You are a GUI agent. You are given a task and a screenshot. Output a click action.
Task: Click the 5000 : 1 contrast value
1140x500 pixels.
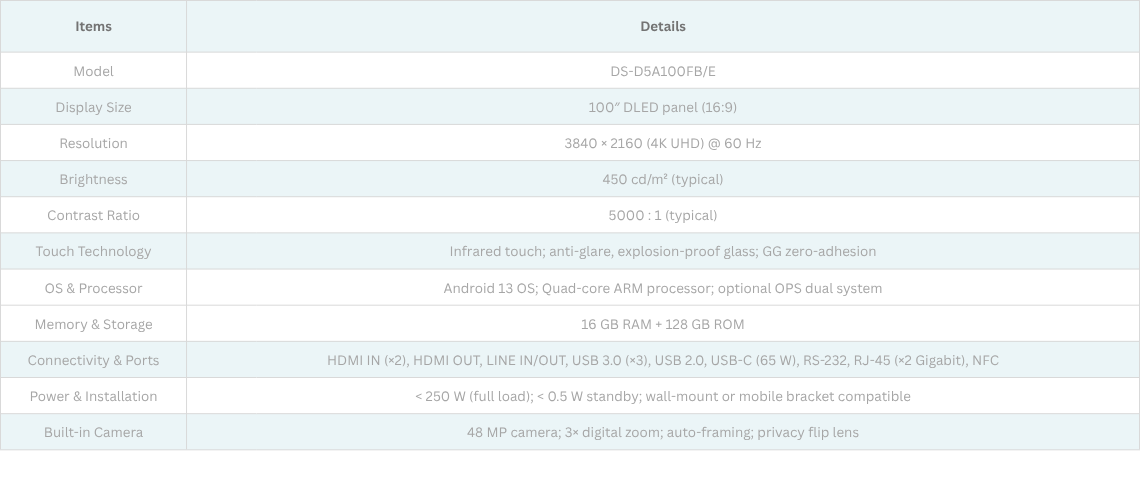tap(662, 215)
